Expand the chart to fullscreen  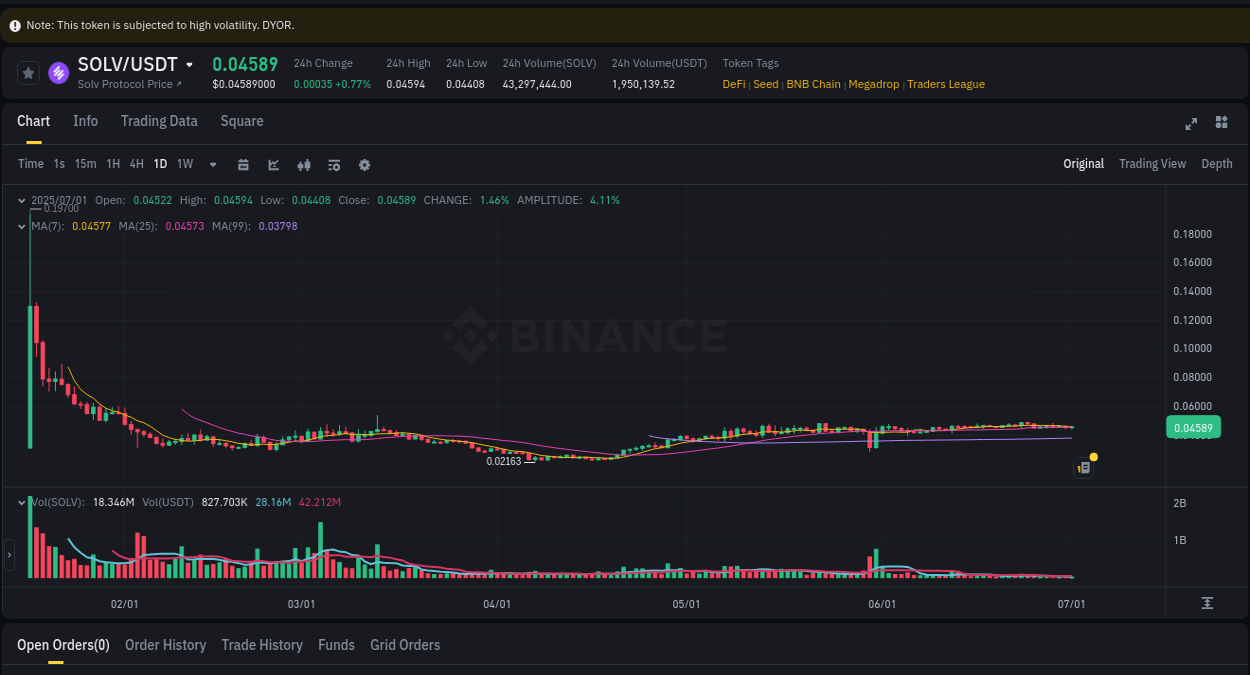(1190, 124)
